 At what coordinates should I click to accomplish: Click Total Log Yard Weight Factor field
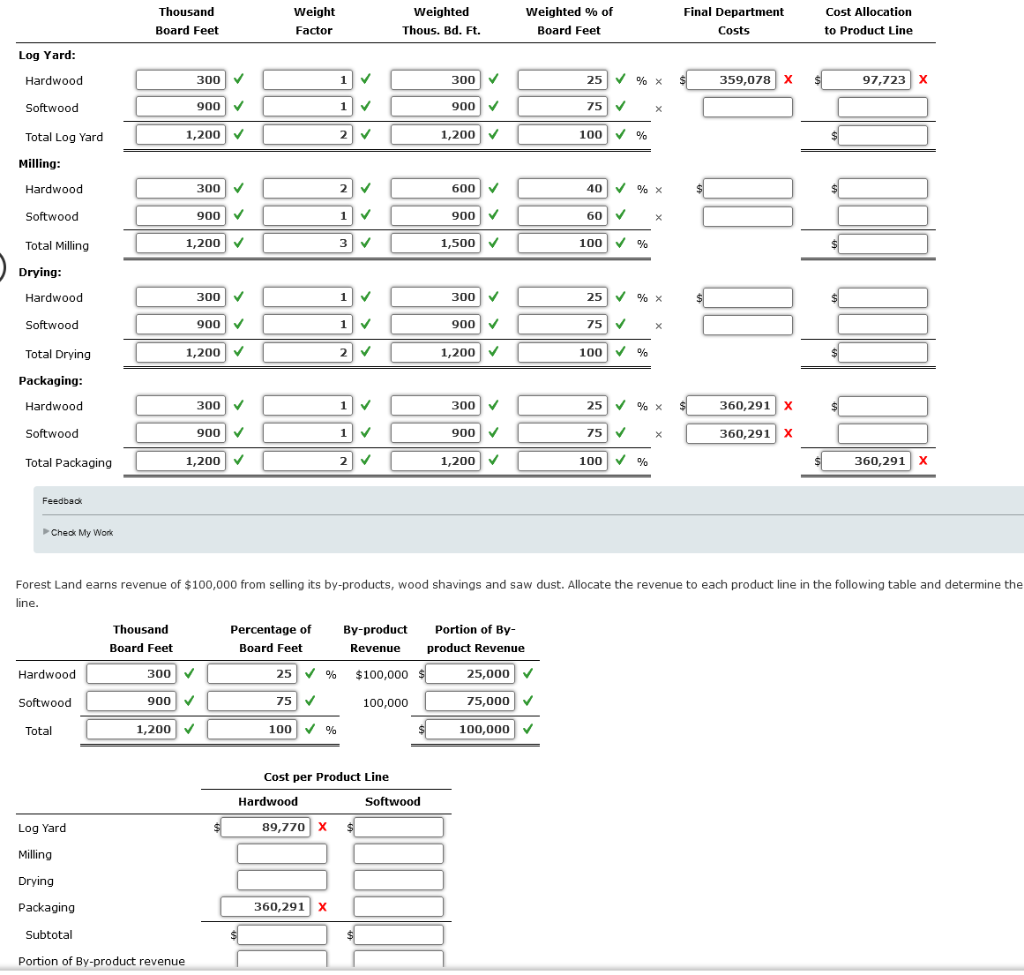tap(308, 135)
